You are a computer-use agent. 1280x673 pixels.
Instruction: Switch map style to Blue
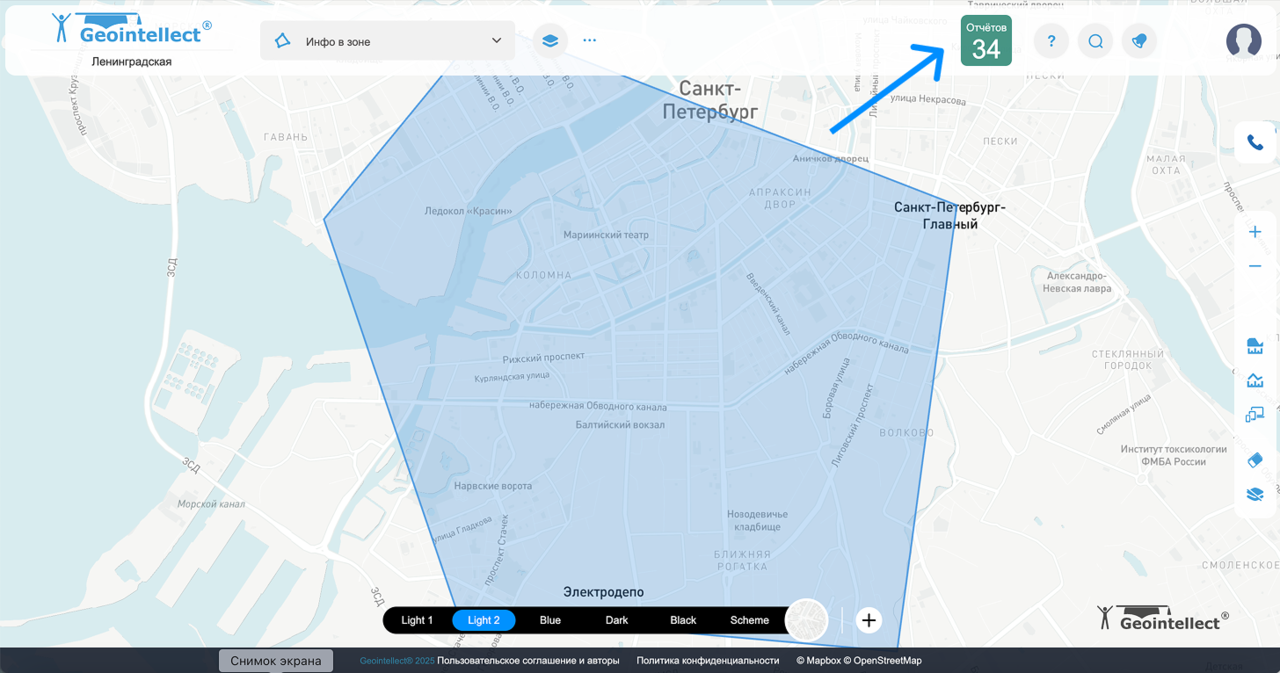click(550, 620)
